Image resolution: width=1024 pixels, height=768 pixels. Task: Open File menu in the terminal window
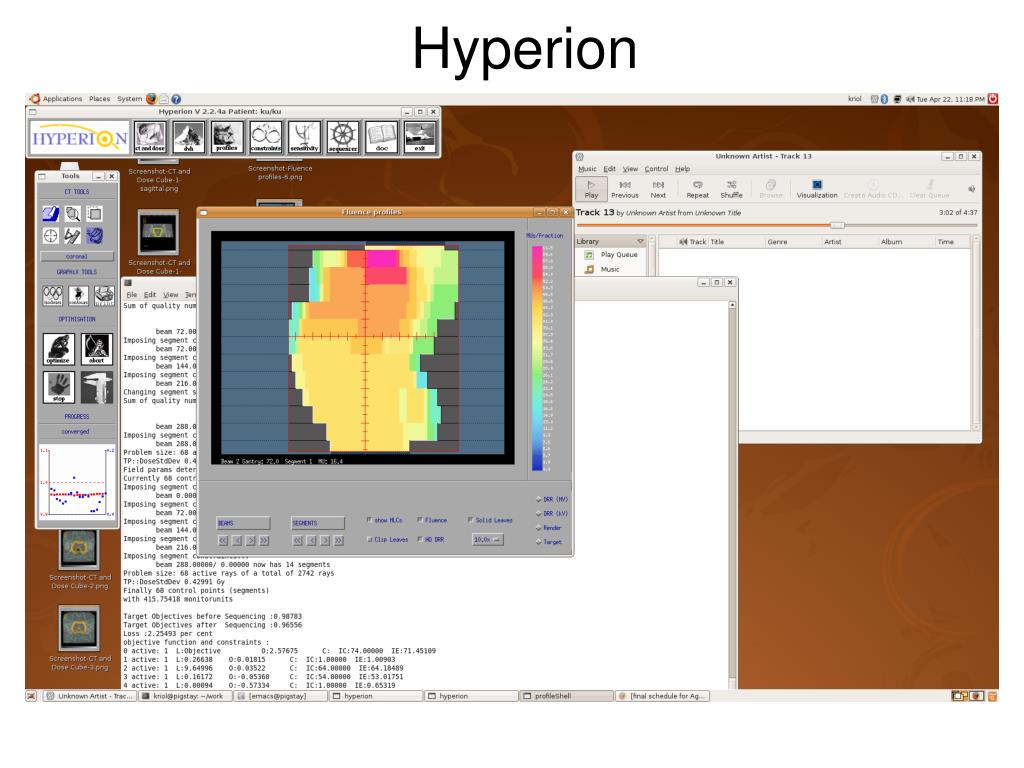click(x=131, y=295)
